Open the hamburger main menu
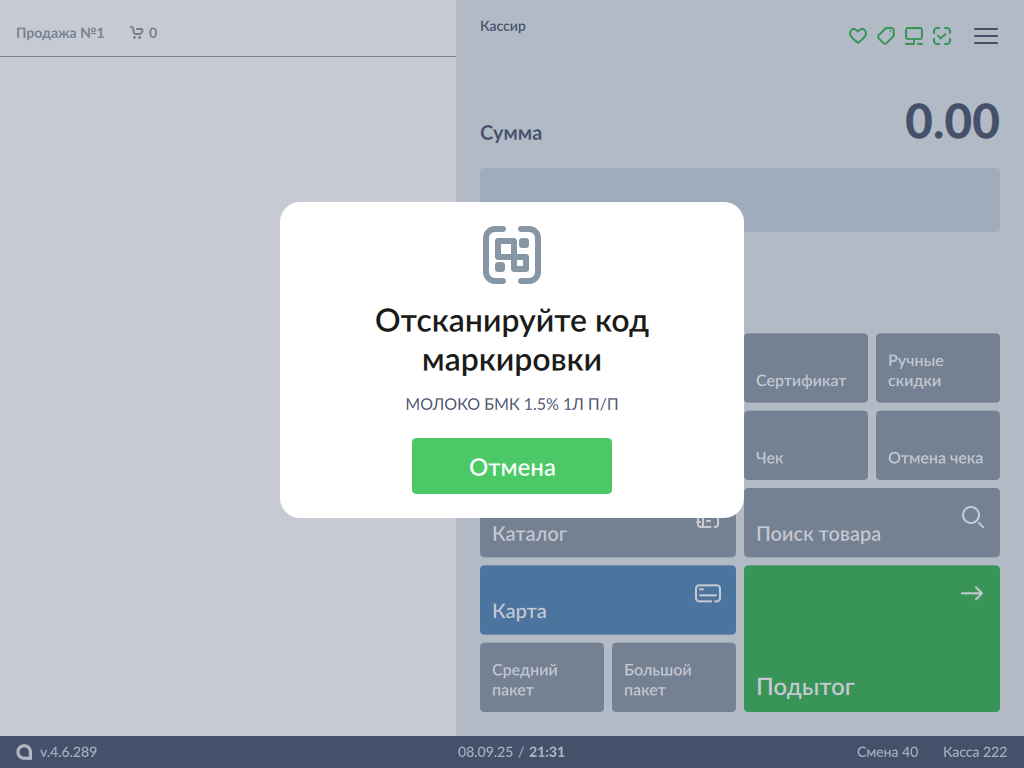Viewport: 1024px width, 768px height. tap(986, 36)
